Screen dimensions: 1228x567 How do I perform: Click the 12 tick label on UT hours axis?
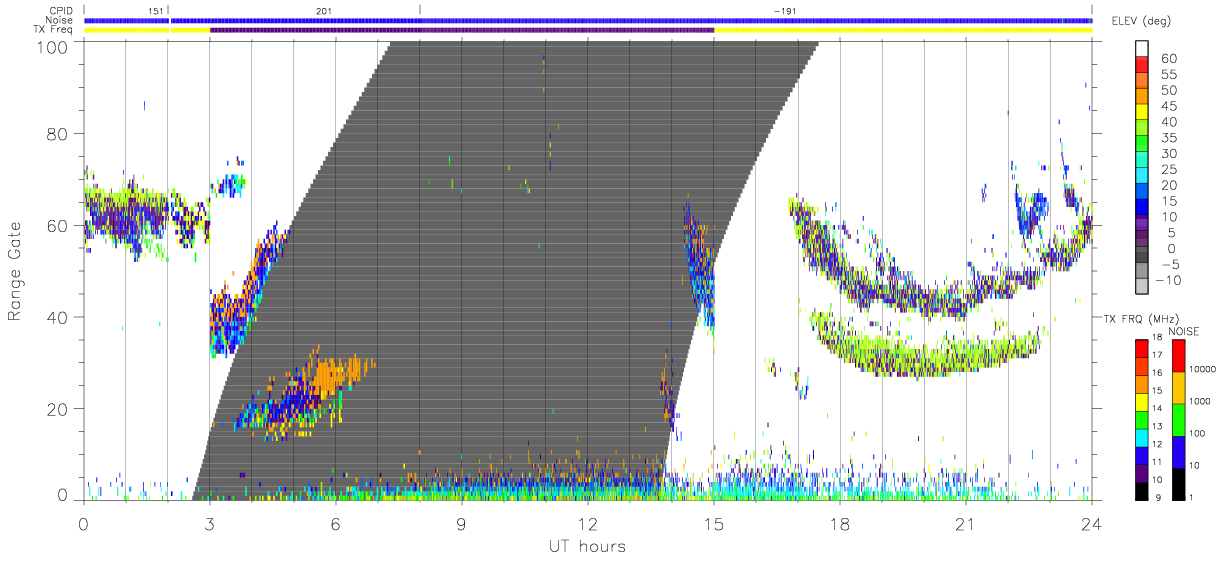(x=587, y=523)
